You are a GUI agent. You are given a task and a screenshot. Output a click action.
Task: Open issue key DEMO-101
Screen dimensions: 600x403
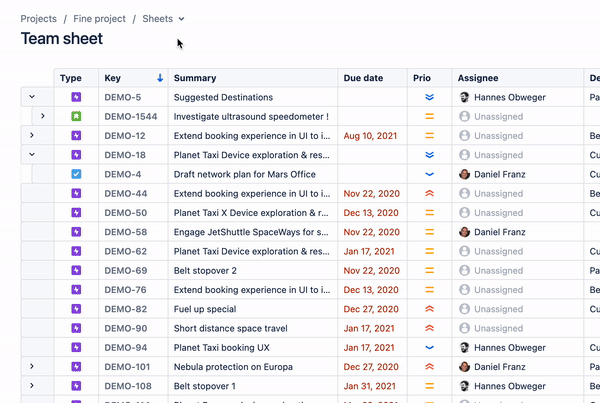[127, 367]
